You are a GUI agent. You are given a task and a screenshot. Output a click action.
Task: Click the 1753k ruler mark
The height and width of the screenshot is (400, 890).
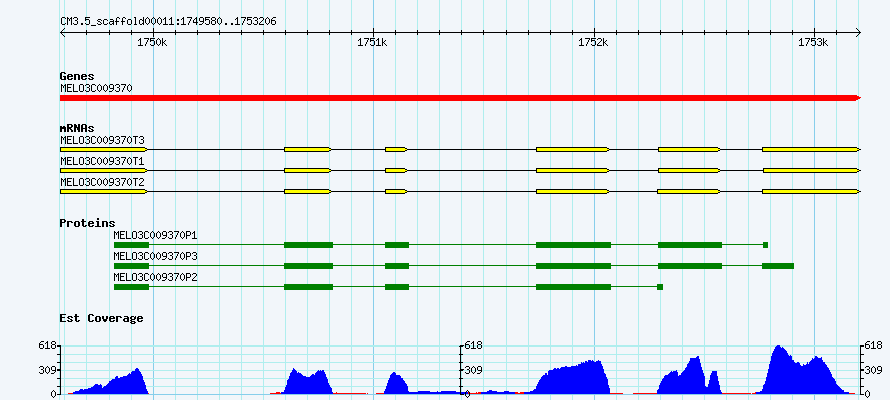click(x=815, y=43)
